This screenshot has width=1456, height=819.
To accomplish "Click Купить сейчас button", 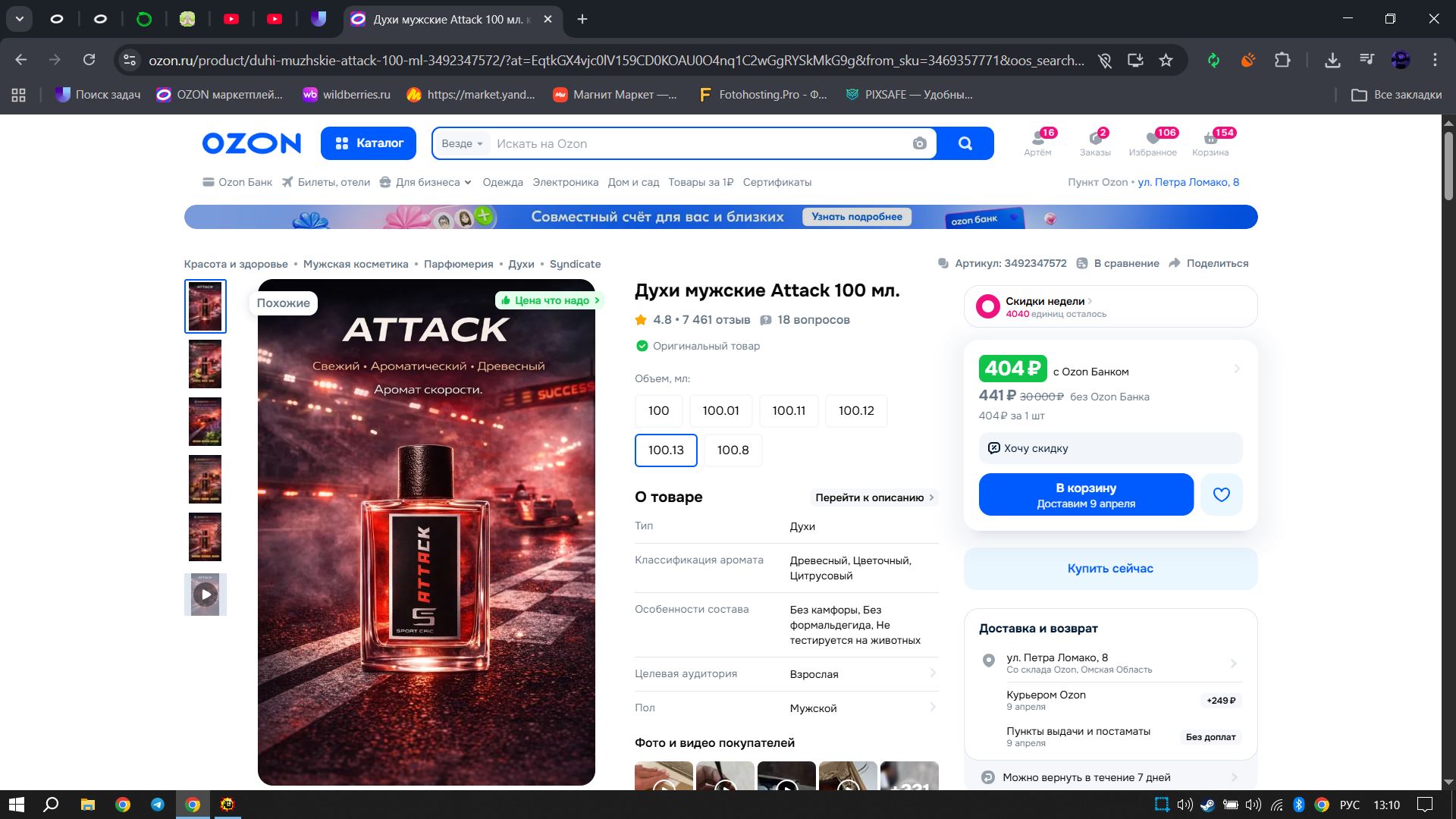I will tap(1109, 568).
